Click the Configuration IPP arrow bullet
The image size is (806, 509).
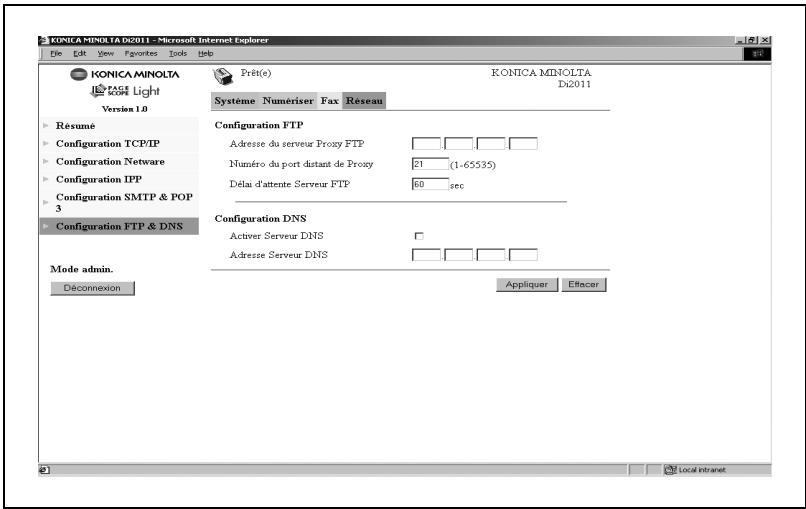point(46,179)
